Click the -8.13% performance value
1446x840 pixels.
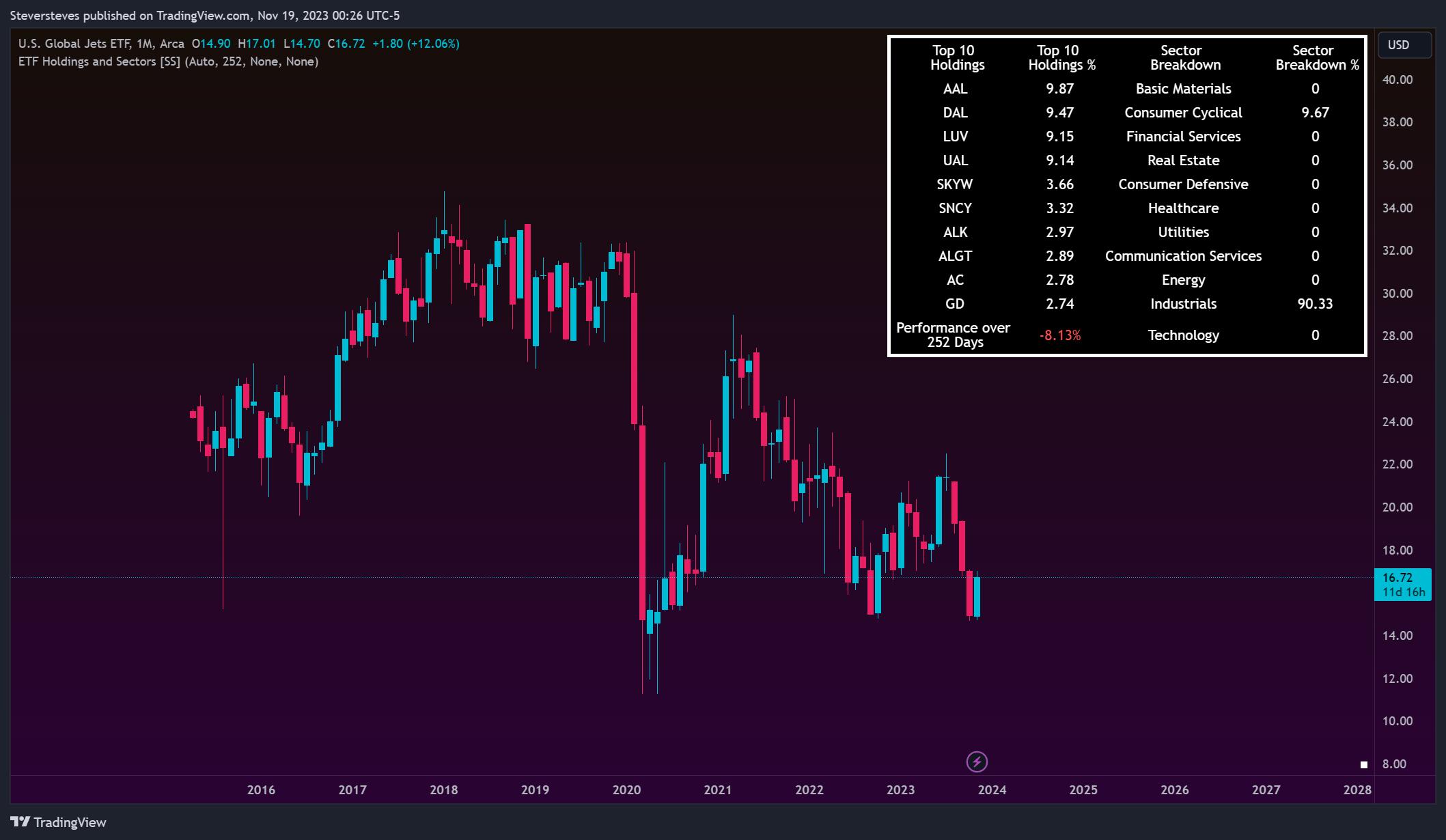(1060, 335)
